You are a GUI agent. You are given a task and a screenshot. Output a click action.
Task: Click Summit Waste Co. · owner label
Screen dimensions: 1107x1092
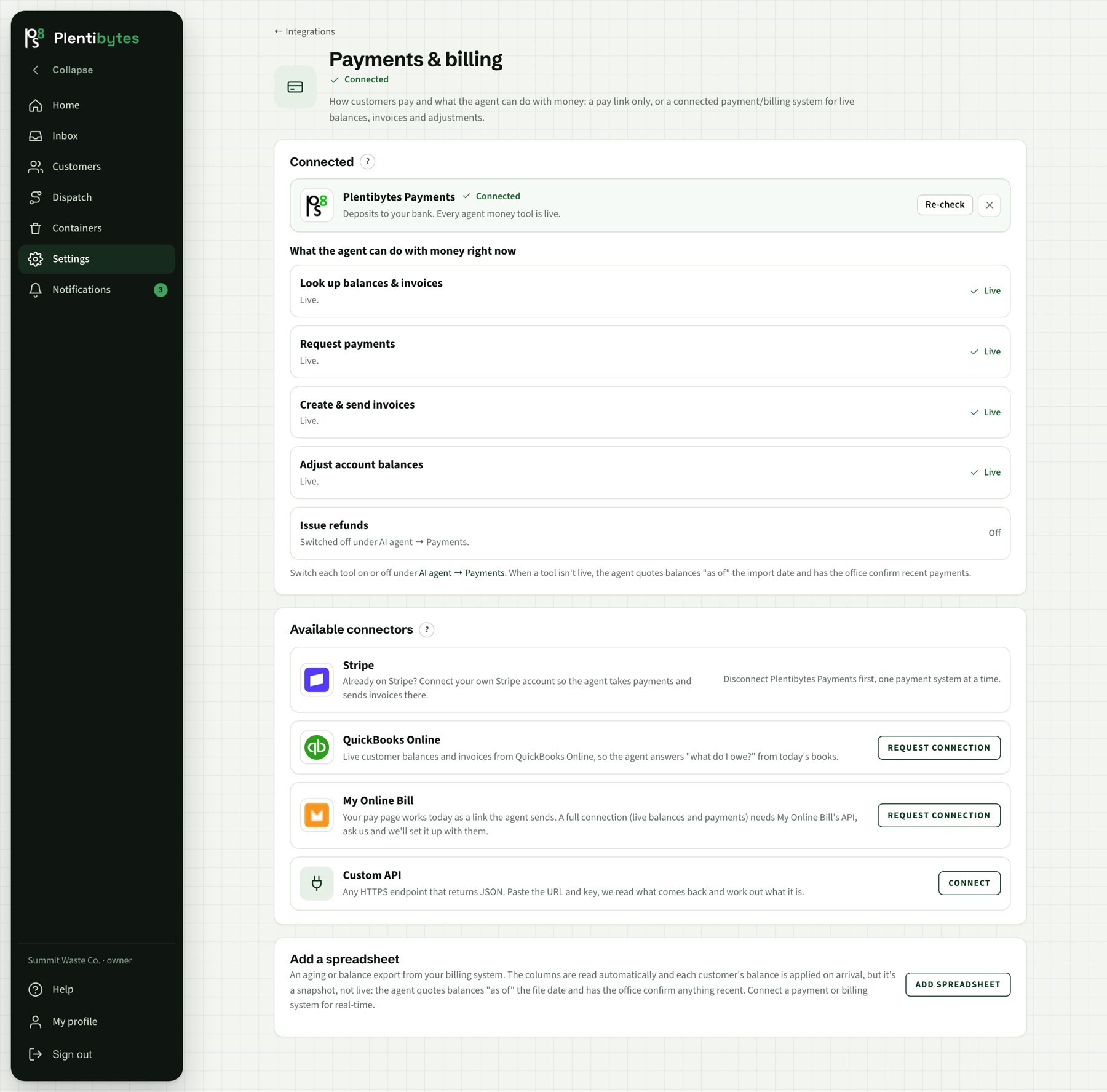[x=80, y=960]
